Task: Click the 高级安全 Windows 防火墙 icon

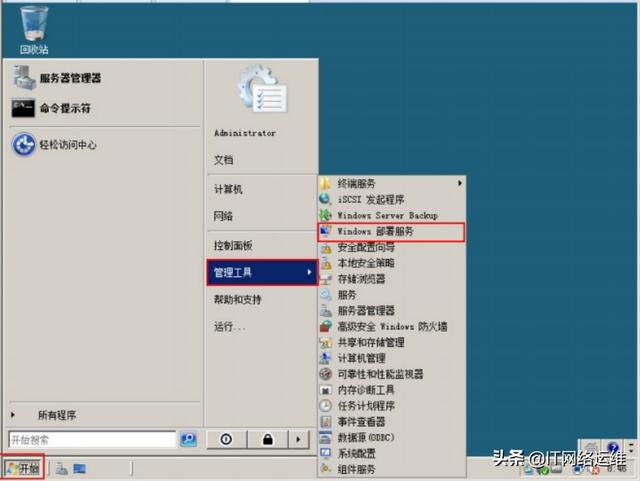Action: pos(325,326)
